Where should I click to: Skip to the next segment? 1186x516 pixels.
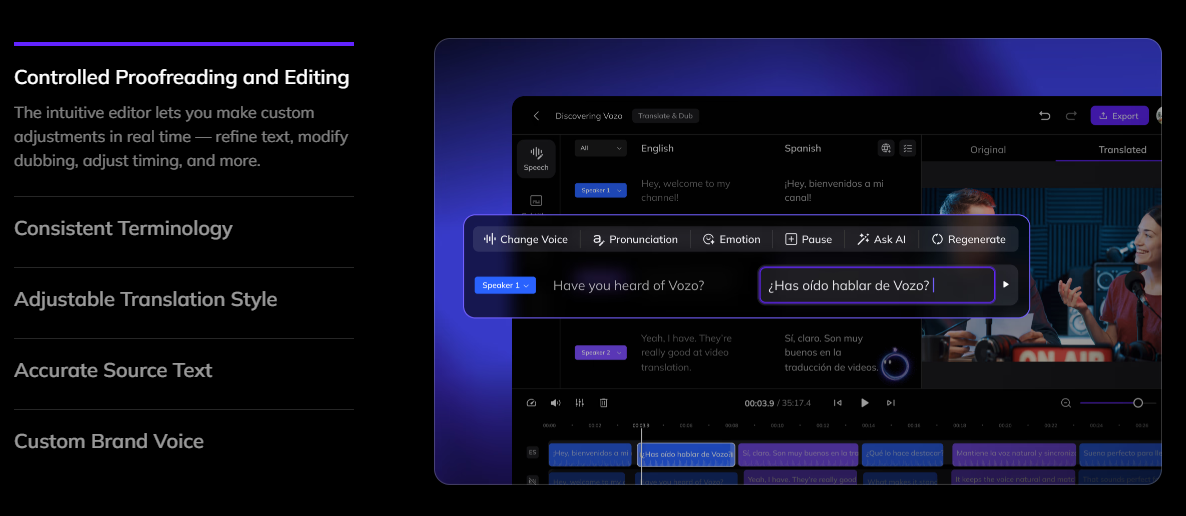coord(891,403)
